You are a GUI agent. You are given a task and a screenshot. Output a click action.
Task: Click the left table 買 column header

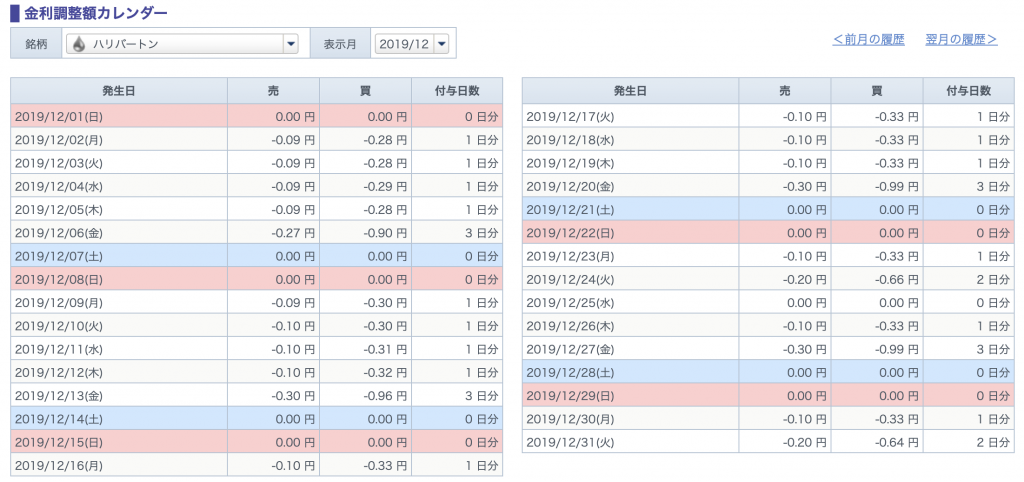366,91
